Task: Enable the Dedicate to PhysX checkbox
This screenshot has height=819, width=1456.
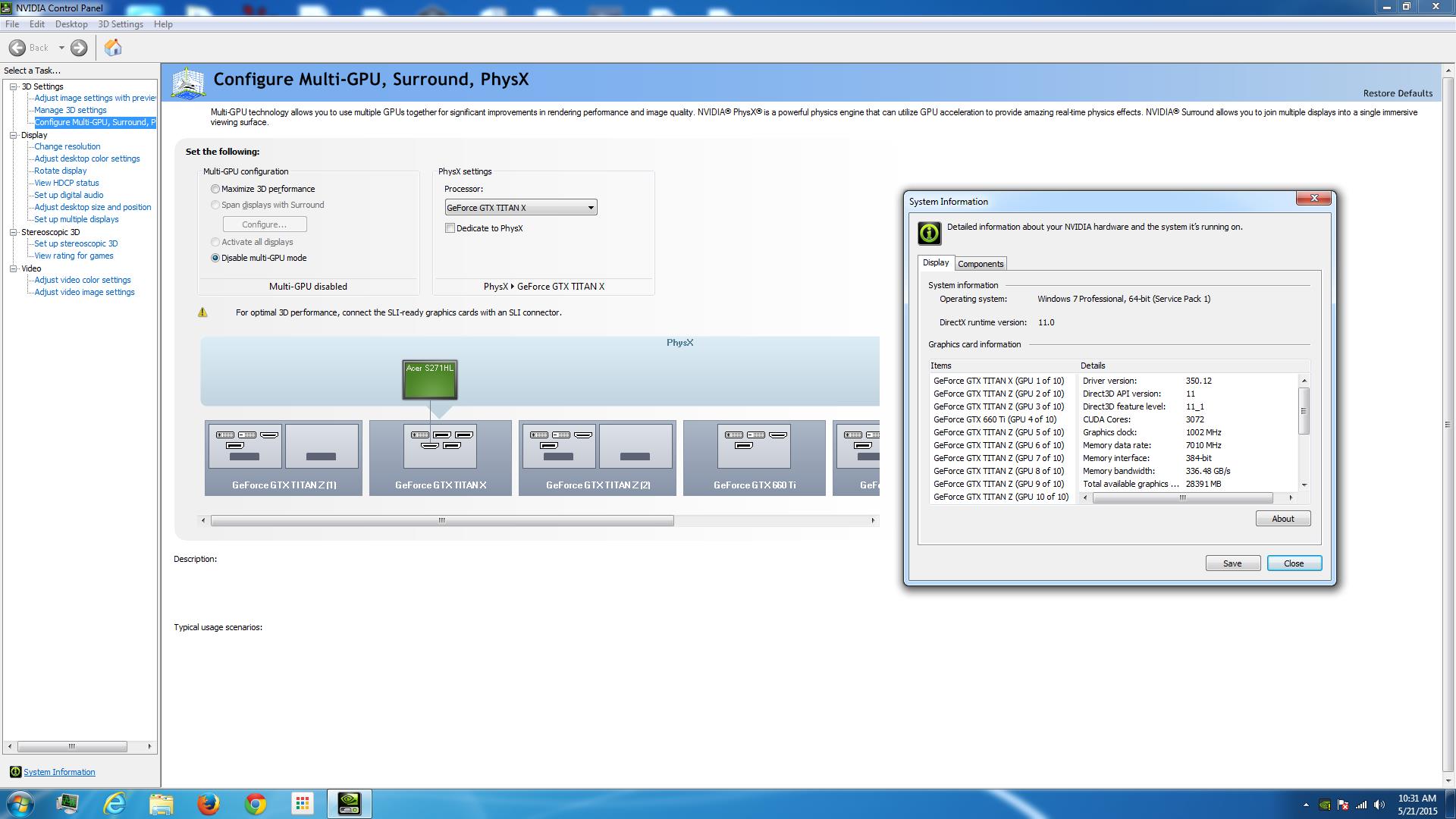Action: click(x=450, y=228)
